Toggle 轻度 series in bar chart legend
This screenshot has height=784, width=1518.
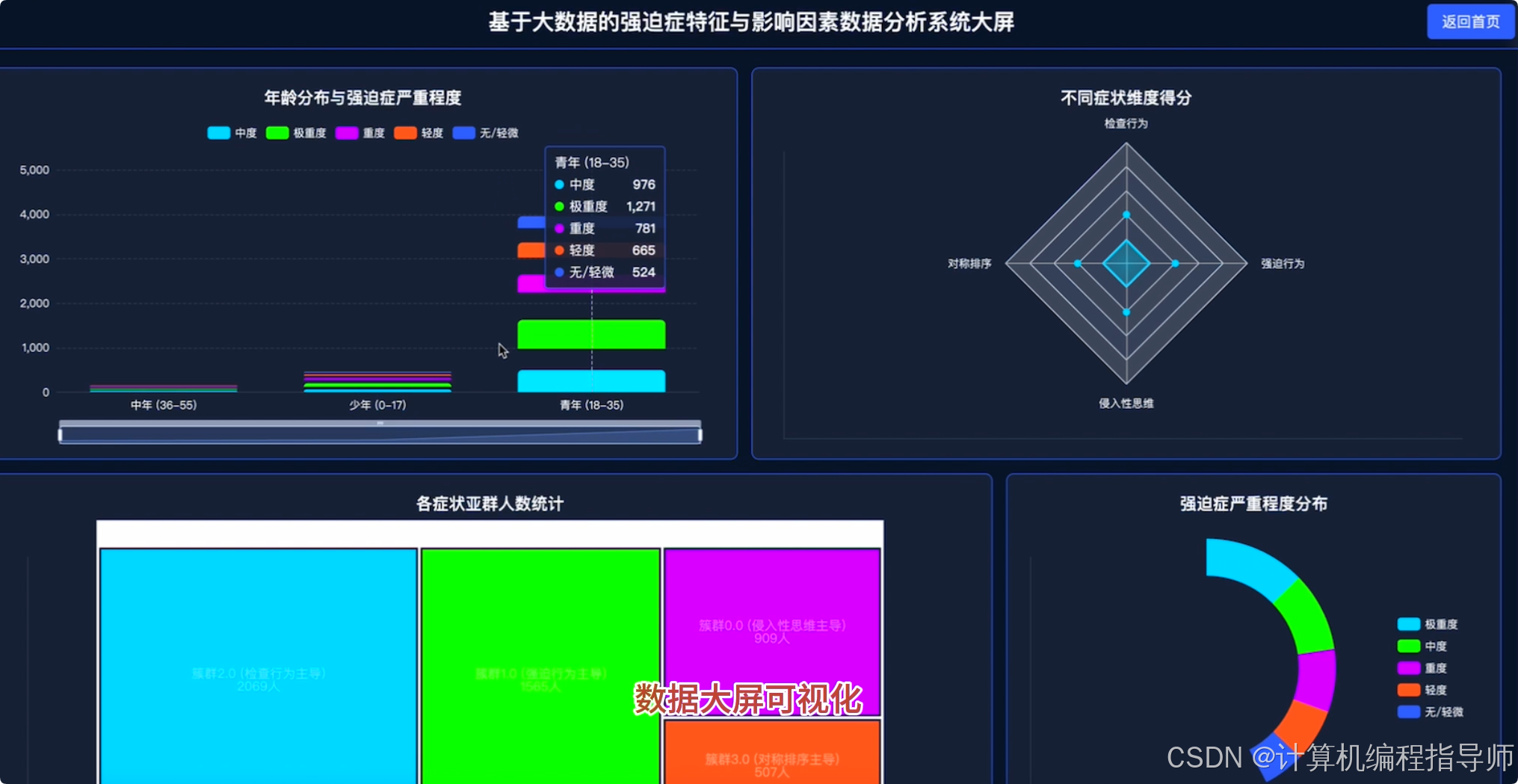pyautogui.click(x=419, y=133)
